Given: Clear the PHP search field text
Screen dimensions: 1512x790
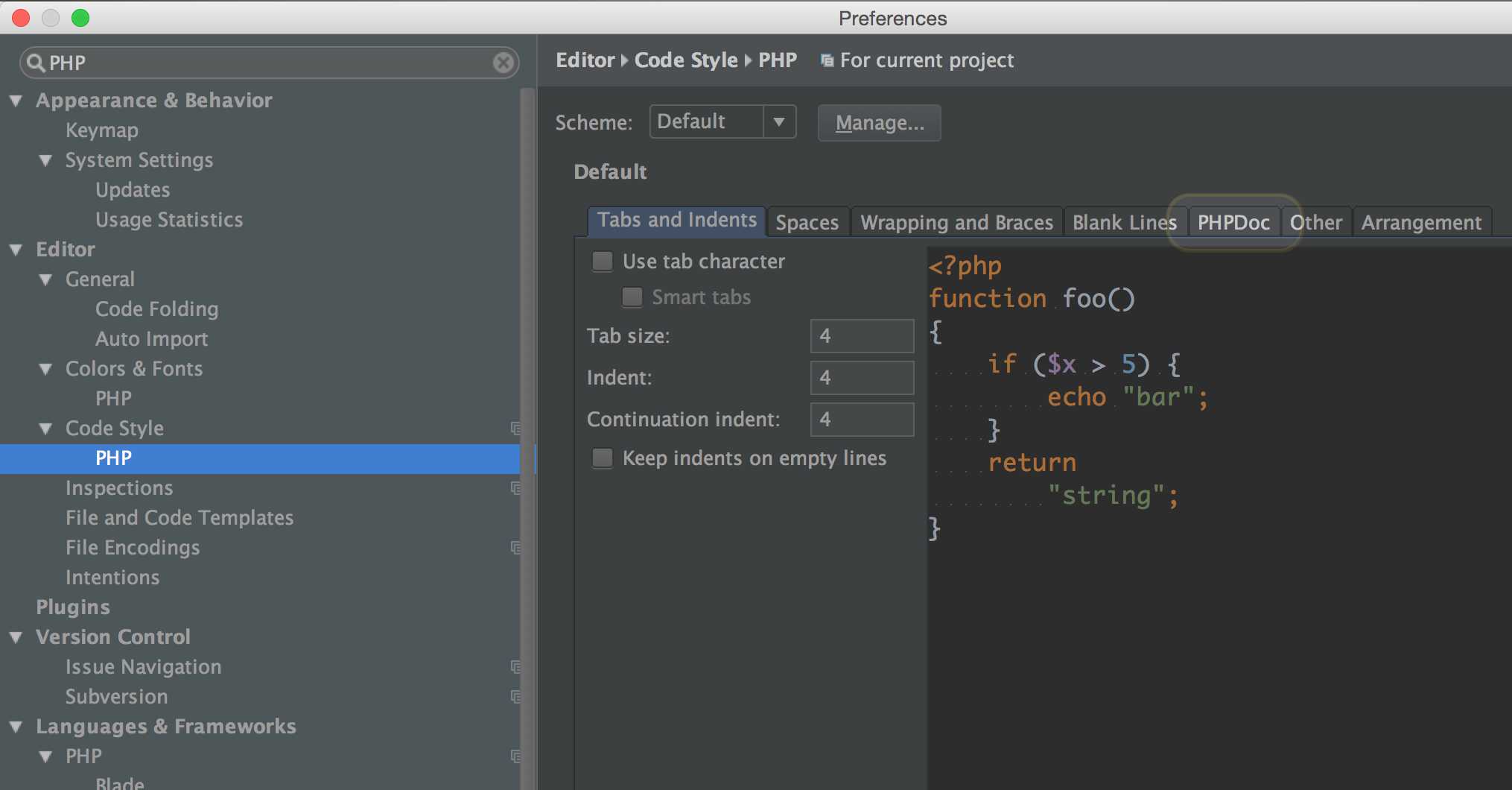Looking at the screenshot, I should (504, 63).
